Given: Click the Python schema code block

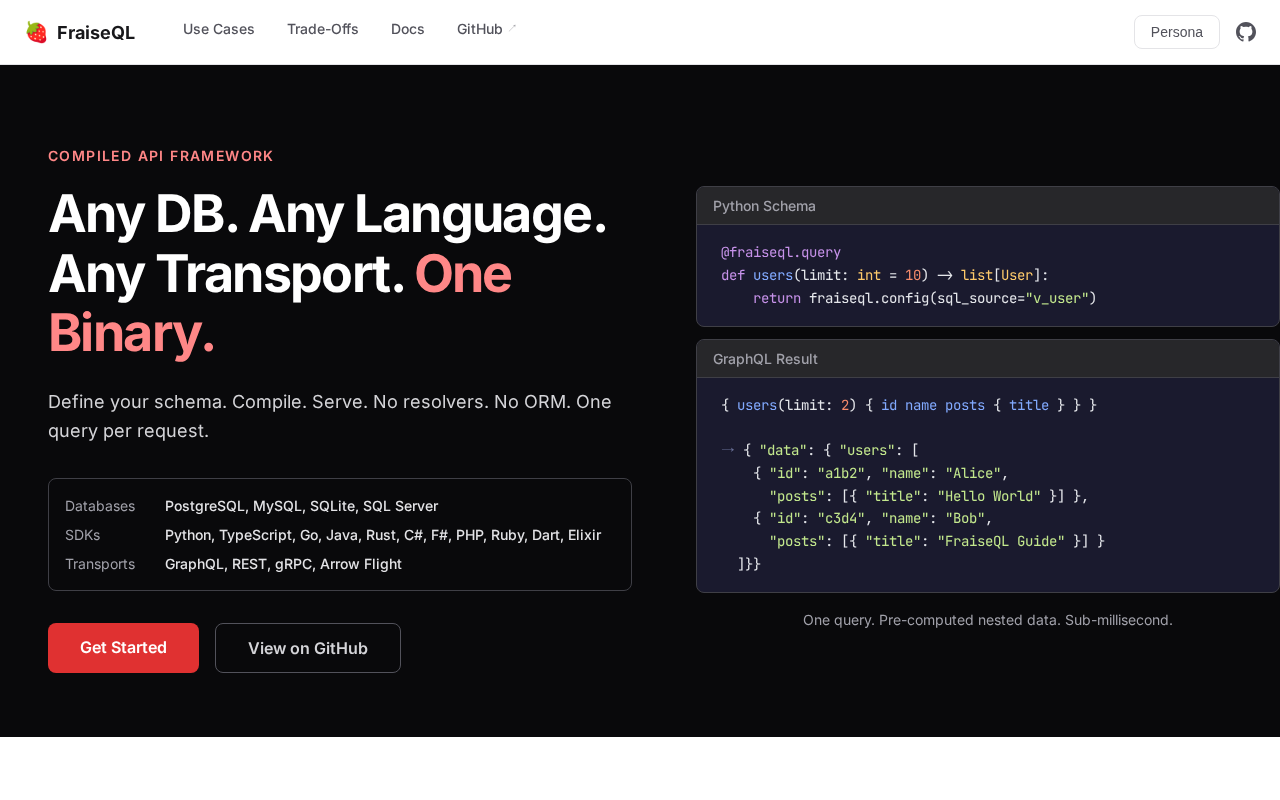Looking at the screenshot, I should click(988, 275).
